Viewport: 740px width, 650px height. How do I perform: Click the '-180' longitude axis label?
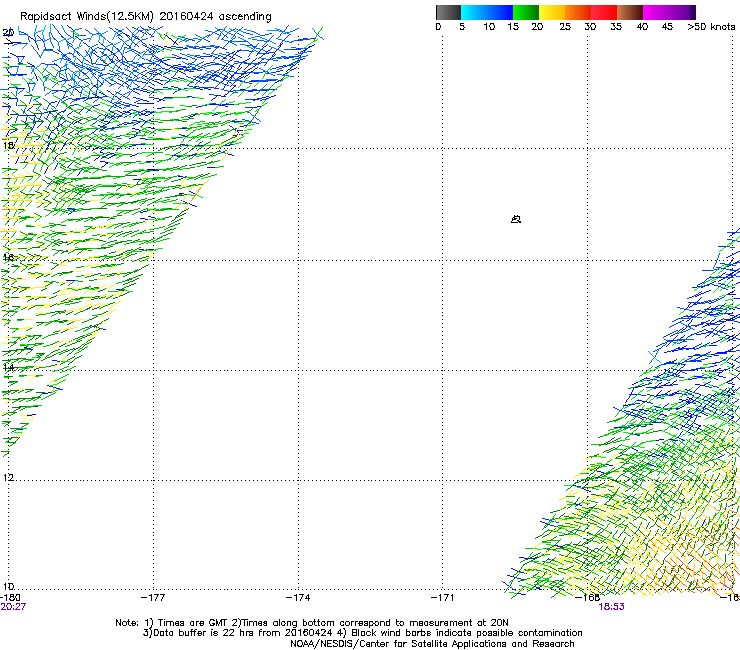click(x=10, y=598)
